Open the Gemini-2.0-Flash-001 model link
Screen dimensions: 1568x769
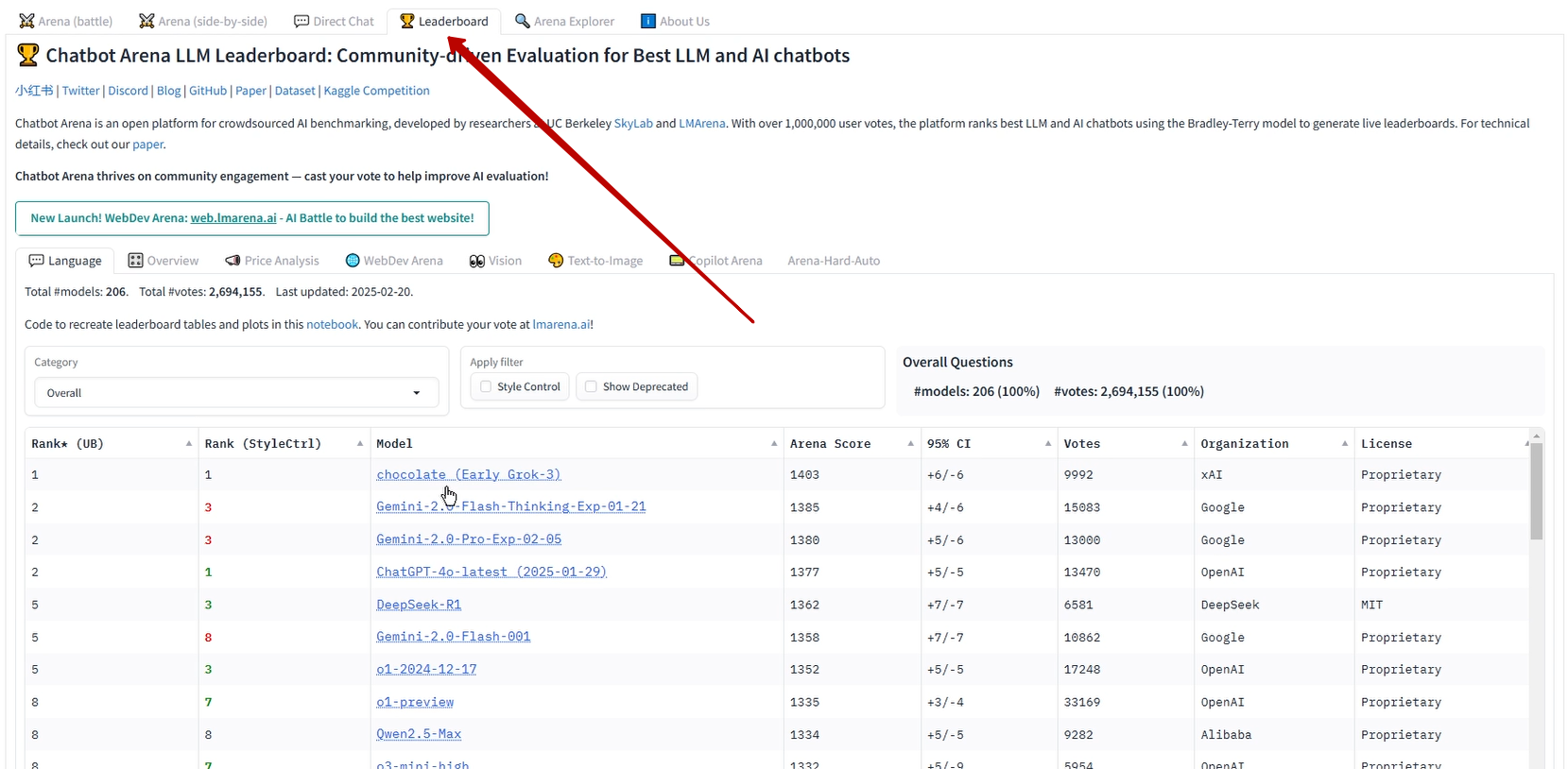(x=454, y=637)
